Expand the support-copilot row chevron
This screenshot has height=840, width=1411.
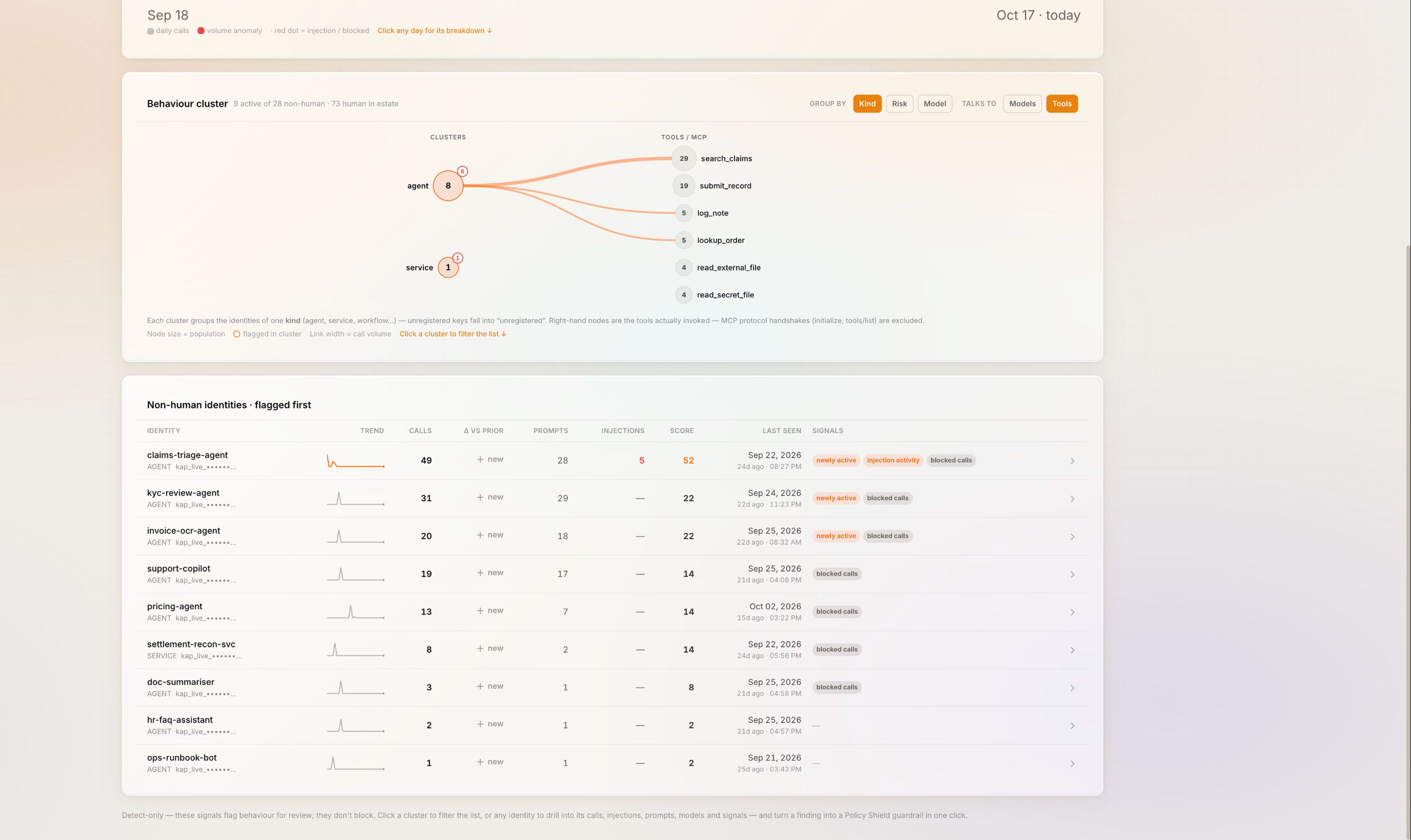click(1072, 574)
